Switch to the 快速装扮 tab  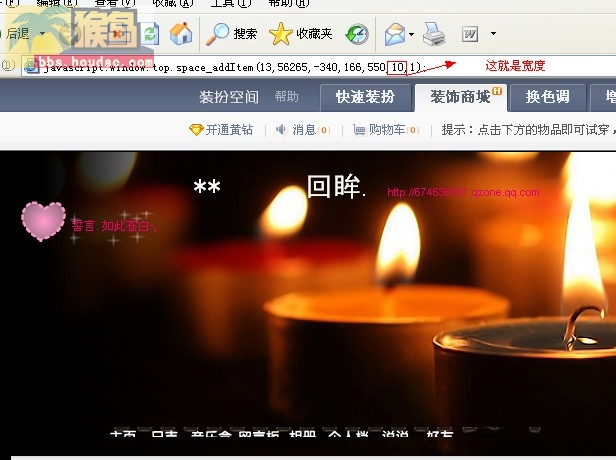click(x=365, y=97)
